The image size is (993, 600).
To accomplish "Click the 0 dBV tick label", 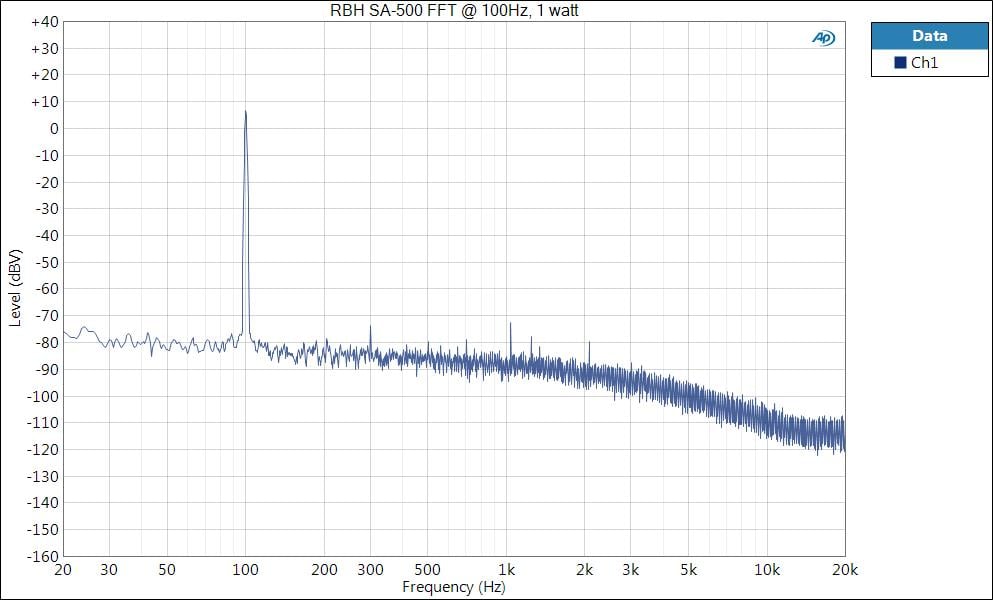I will tap(52, 128).
